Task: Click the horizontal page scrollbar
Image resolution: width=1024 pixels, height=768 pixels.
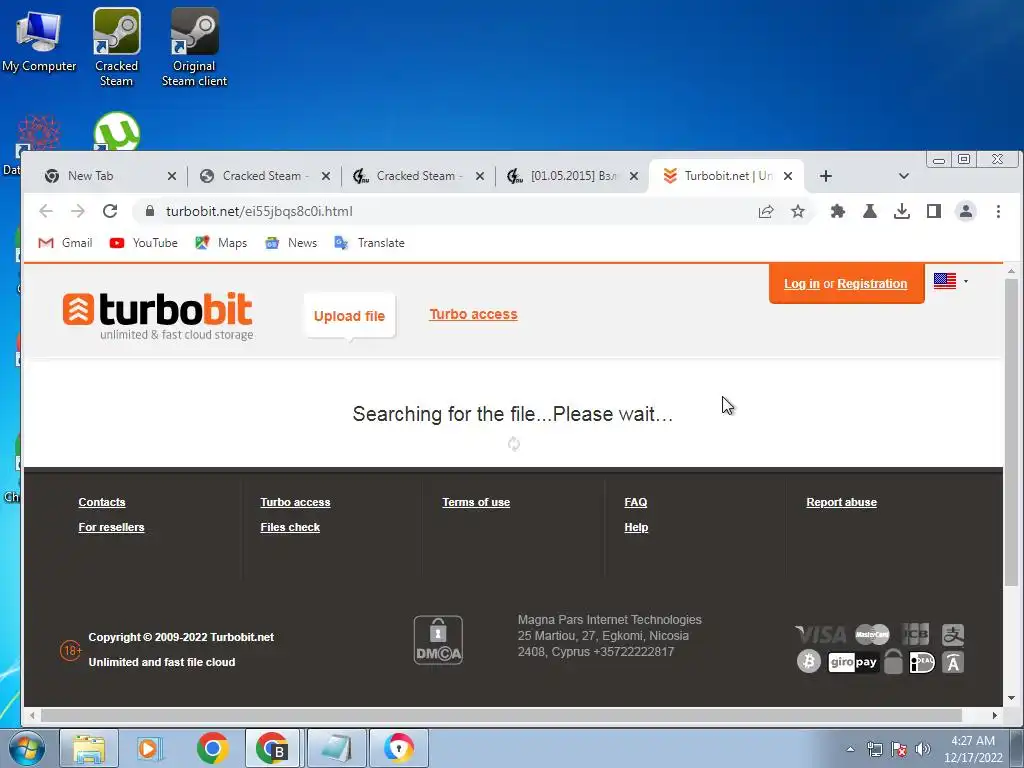Action: click(x=501, y=716)
